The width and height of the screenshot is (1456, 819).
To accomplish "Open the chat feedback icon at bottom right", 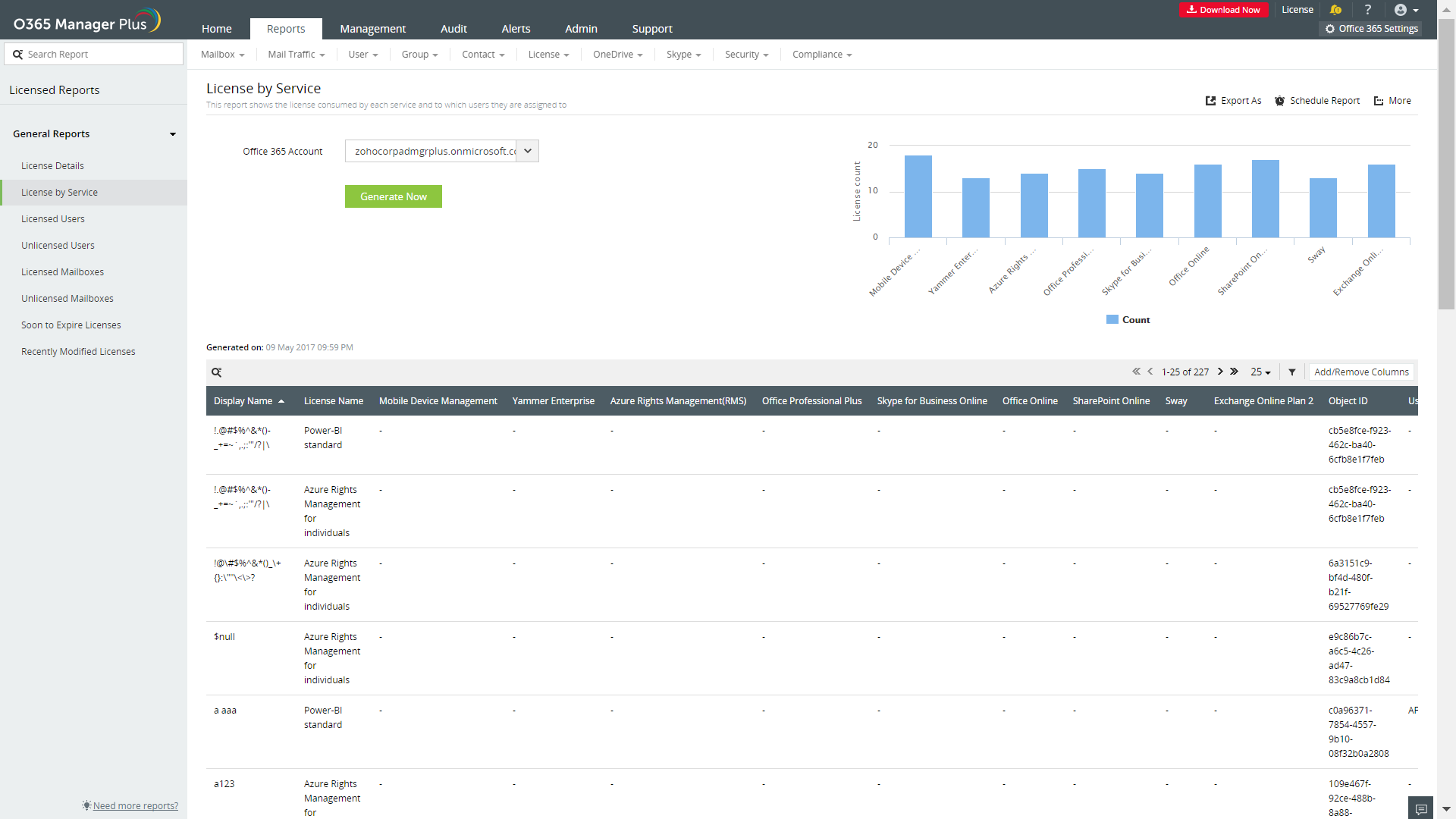I will click(x=1421, y=808).
